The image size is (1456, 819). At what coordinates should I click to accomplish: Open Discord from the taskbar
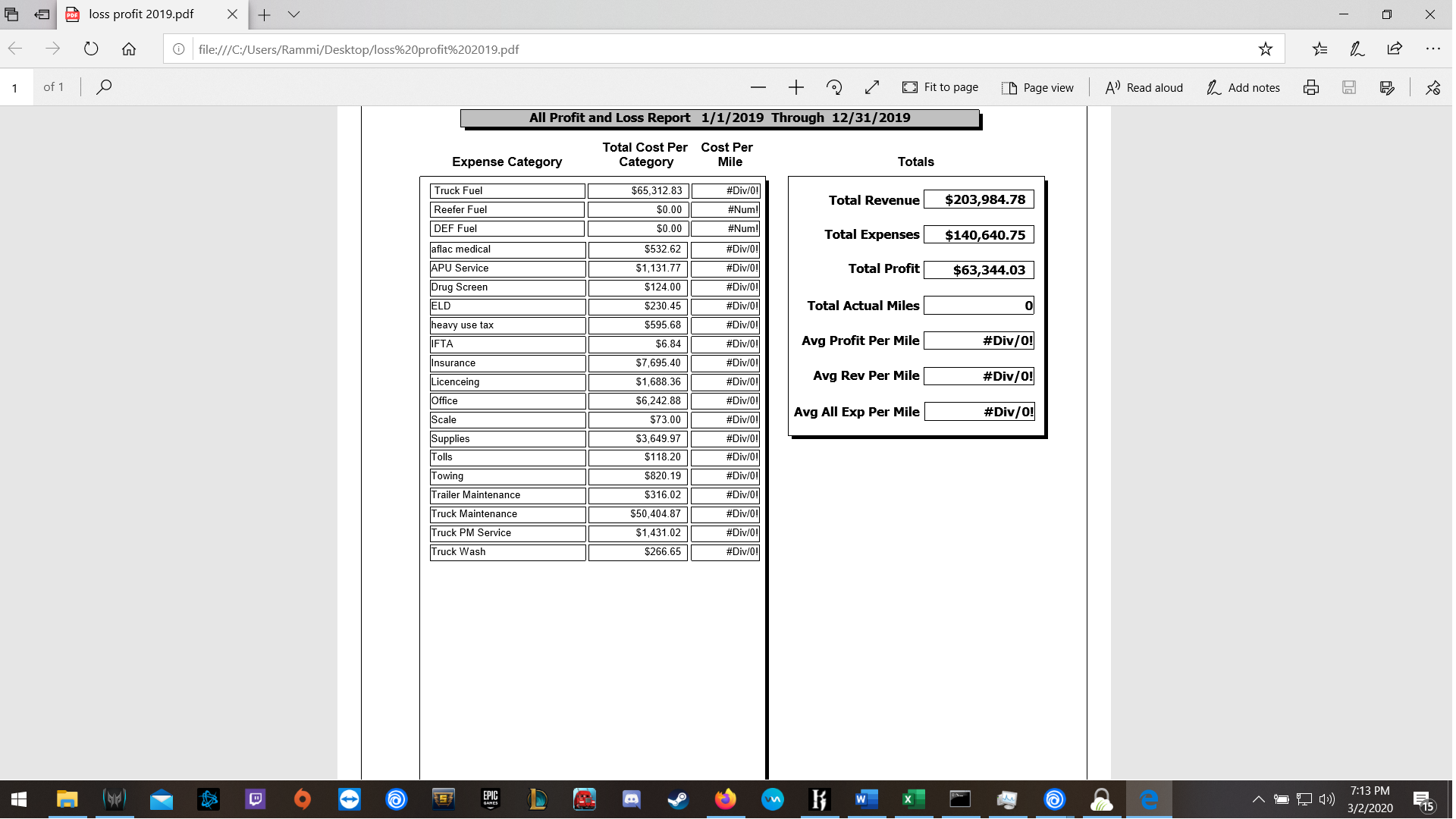coord(631,799)
